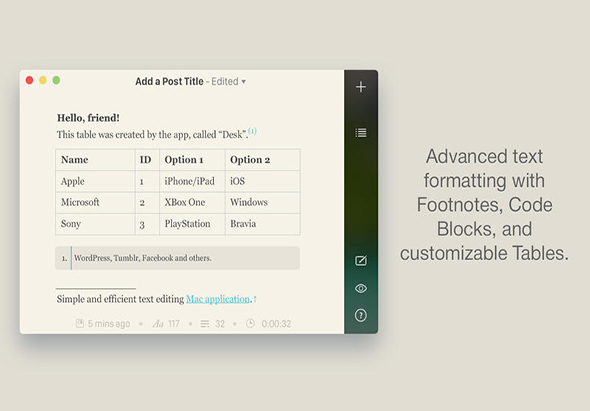Open help via question mark icon
Viewport: 590px width, 411px height.
coord(361,315)
